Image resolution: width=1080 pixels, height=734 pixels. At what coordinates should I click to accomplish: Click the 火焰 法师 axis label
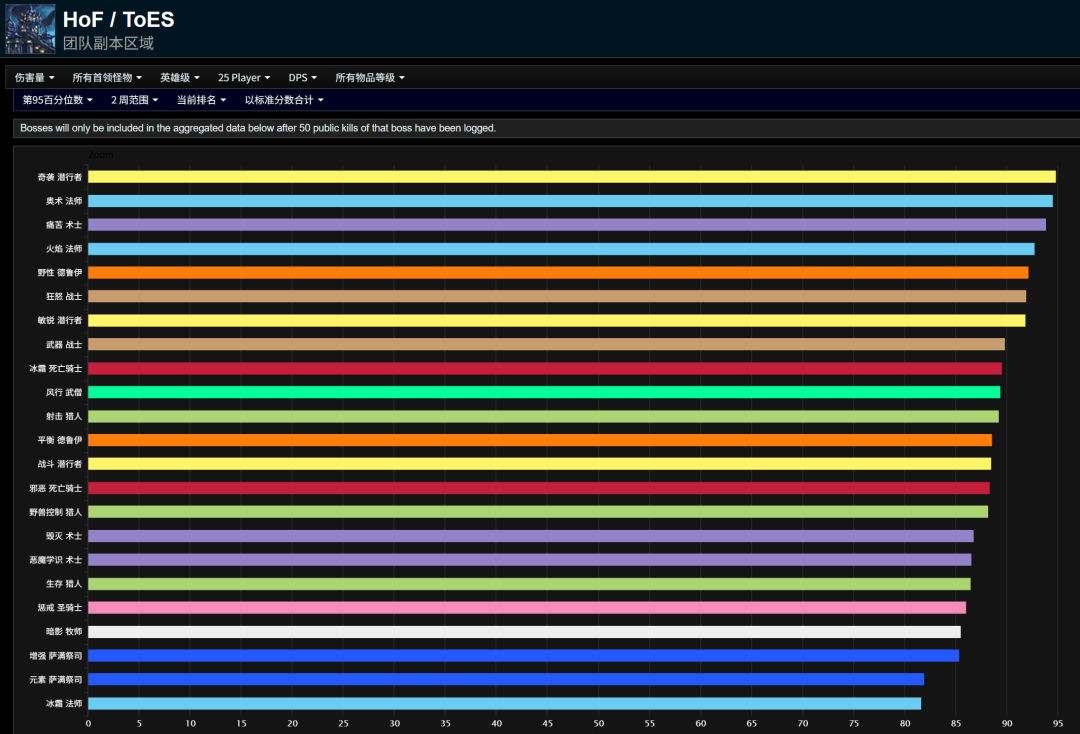click(63, 249)
